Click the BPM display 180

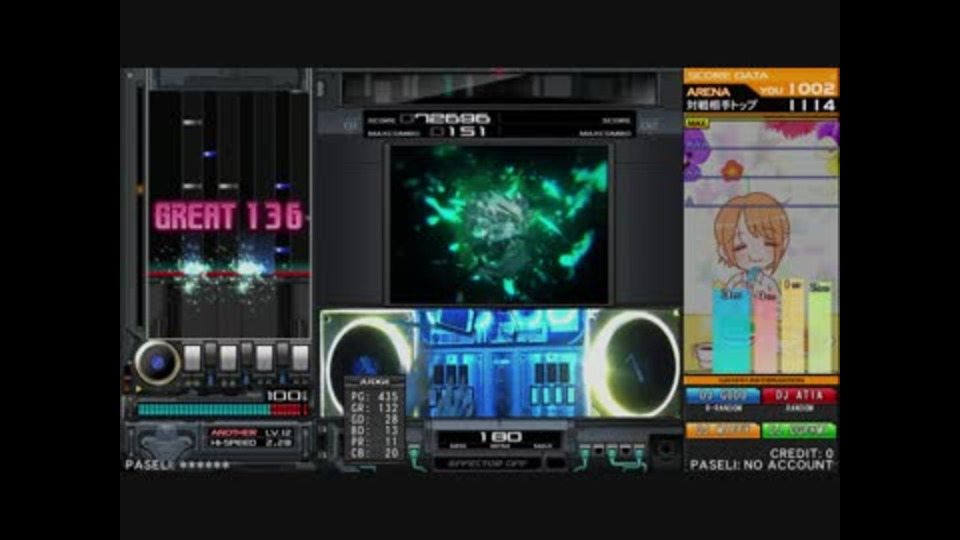click(500, 437)
